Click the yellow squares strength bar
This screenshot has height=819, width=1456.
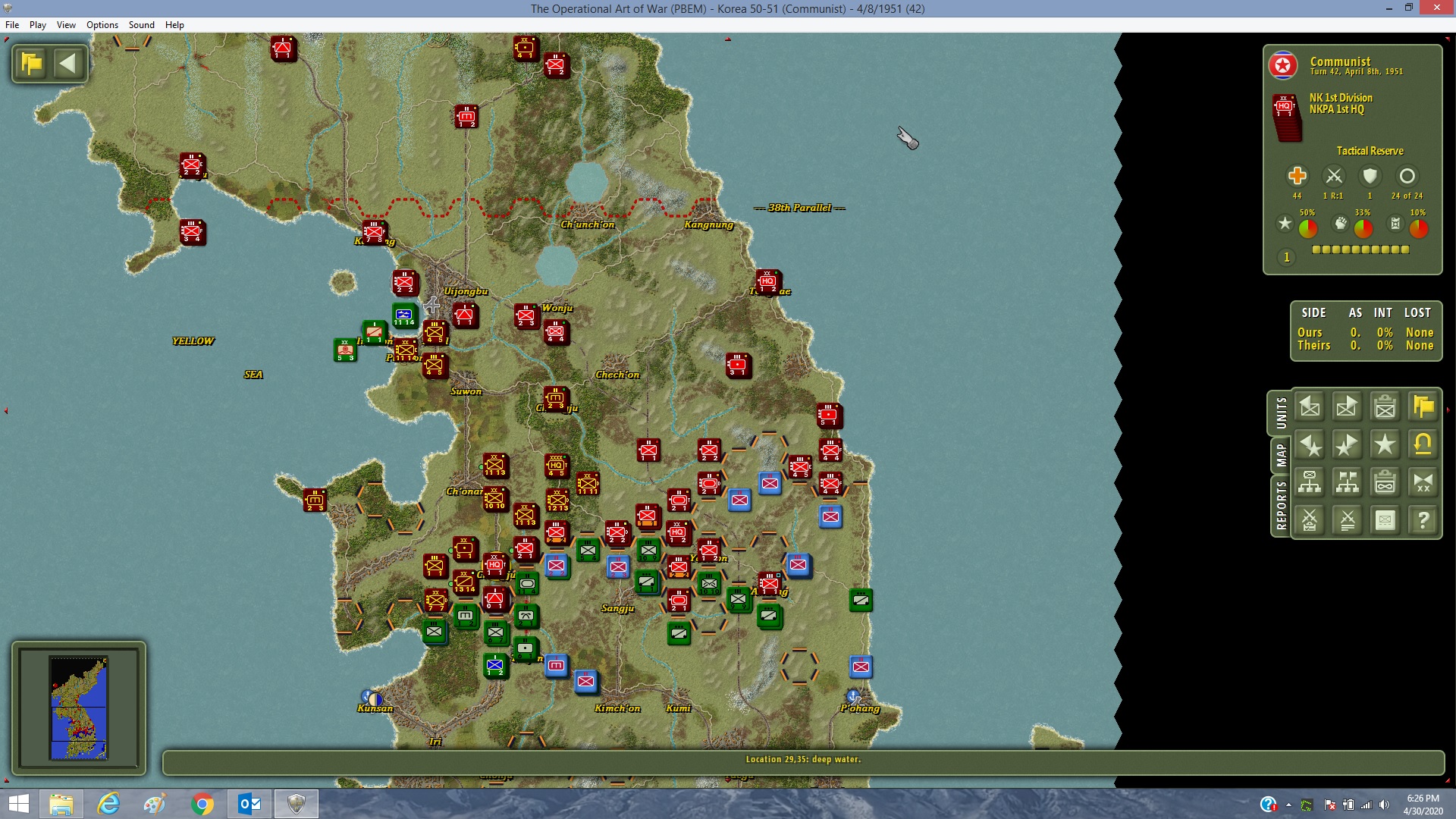click(x=1360, y=249)
